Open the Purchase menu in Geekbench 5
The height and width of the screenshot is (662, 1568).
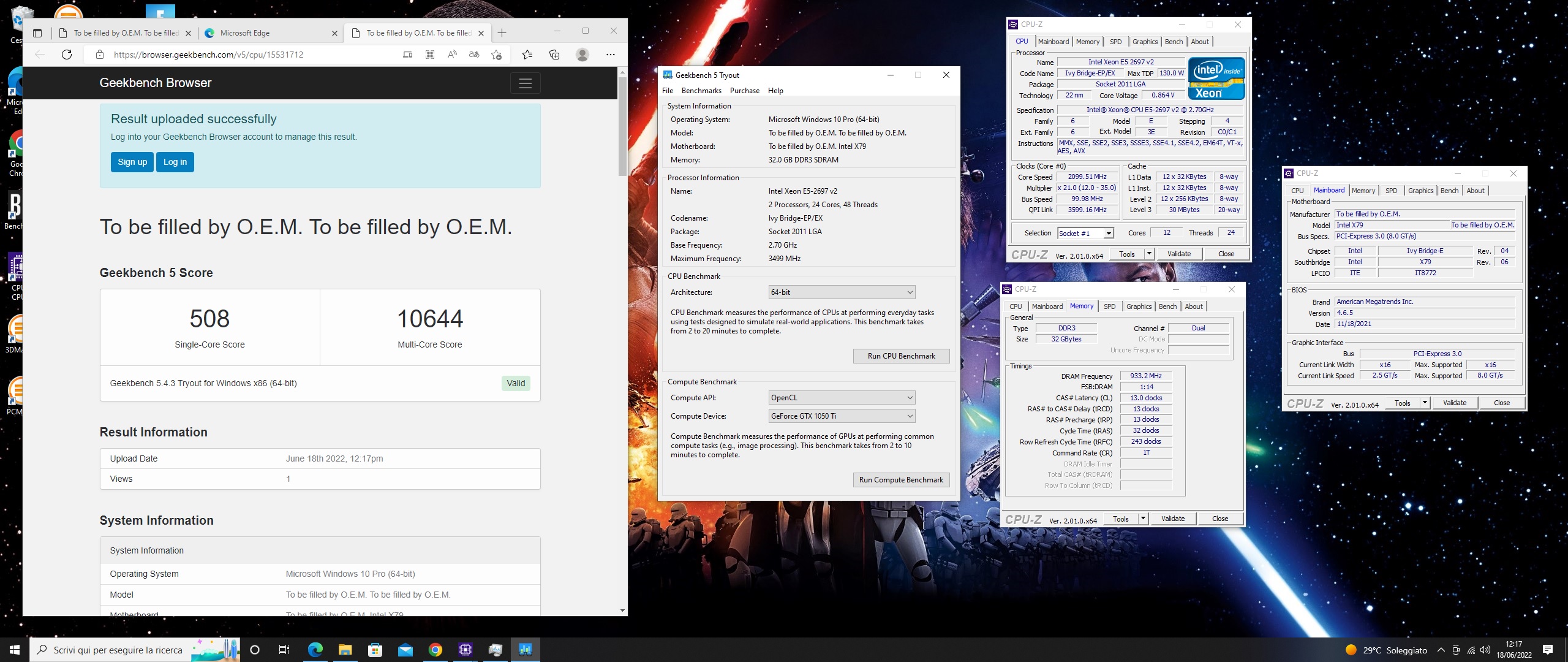(x=745, y=91)
